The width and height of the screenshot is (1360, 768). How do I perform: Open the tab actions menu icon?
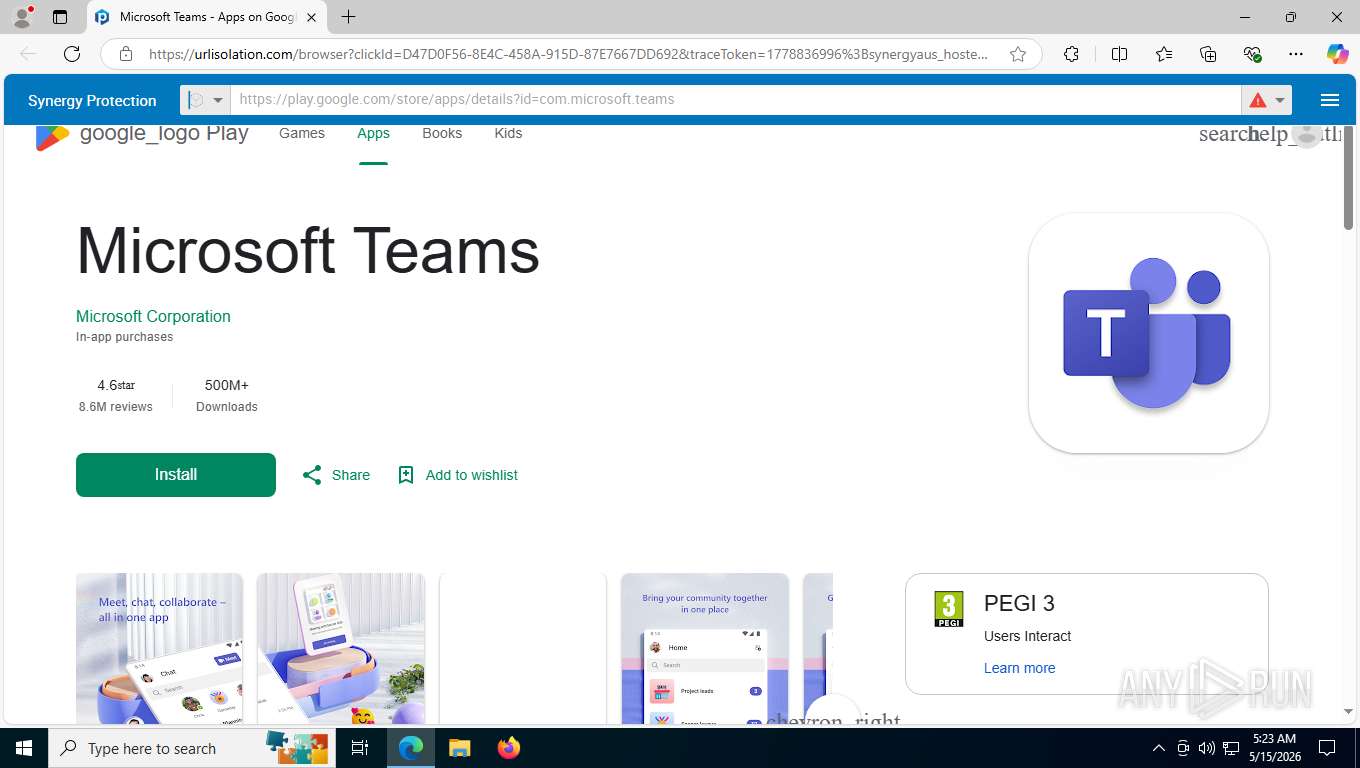(x=60, y=17)
